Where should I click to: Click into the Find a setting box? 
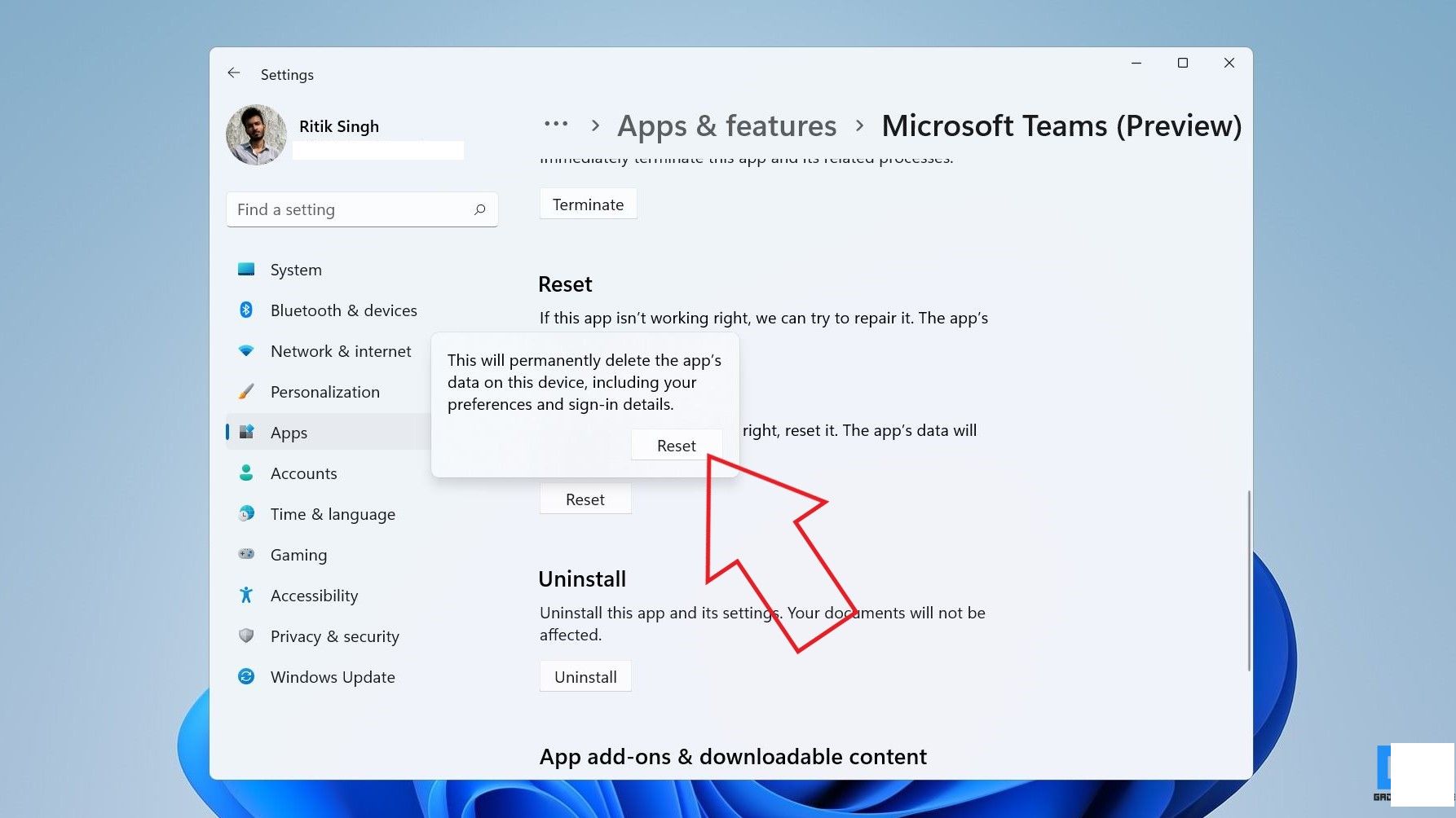362,209
